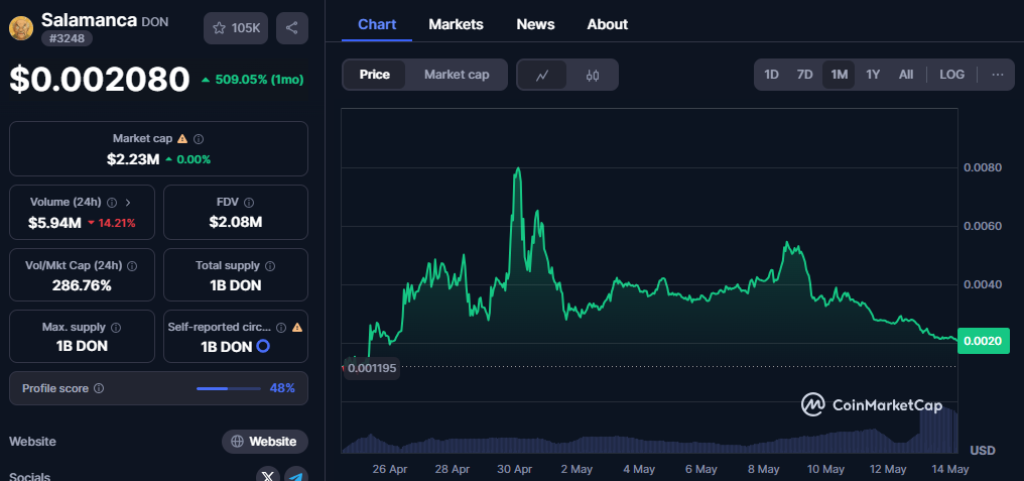Click the 48% profile score value

click(x=282, y=388)
